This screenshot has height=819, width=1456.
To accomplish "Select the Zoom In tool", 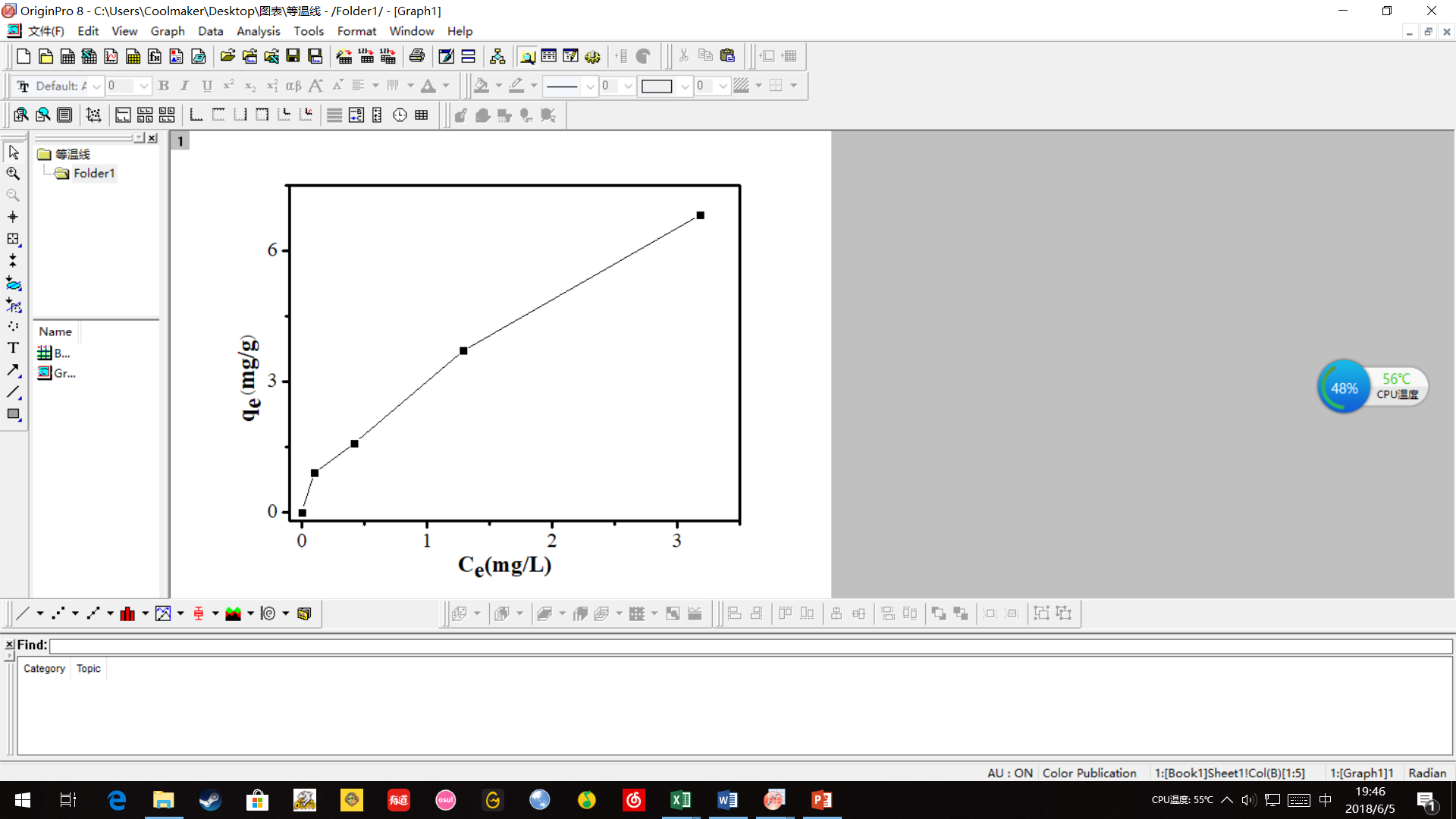I will click(13, 174).
